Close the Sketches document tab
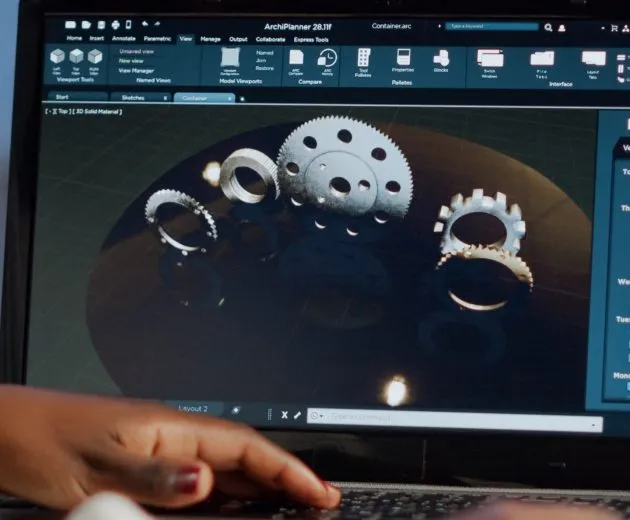 tap(165, 98)
